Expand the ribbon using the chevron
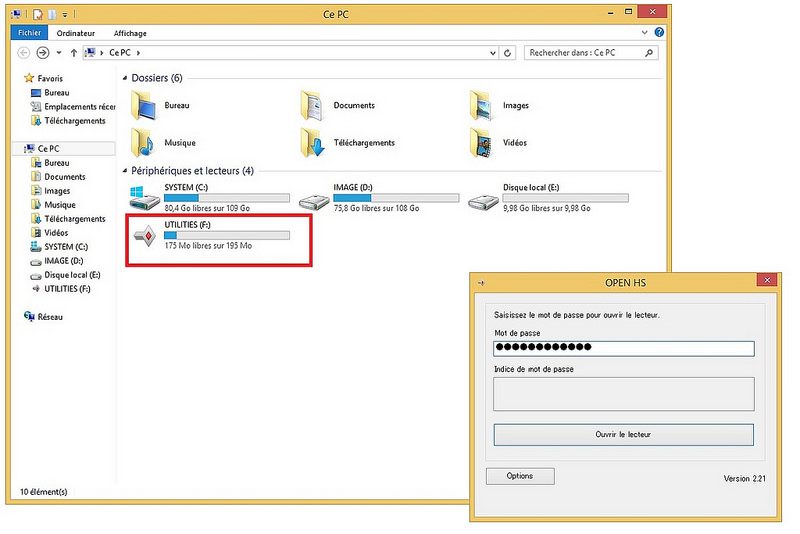The image size is (800, 534). (x=647, y=32)
